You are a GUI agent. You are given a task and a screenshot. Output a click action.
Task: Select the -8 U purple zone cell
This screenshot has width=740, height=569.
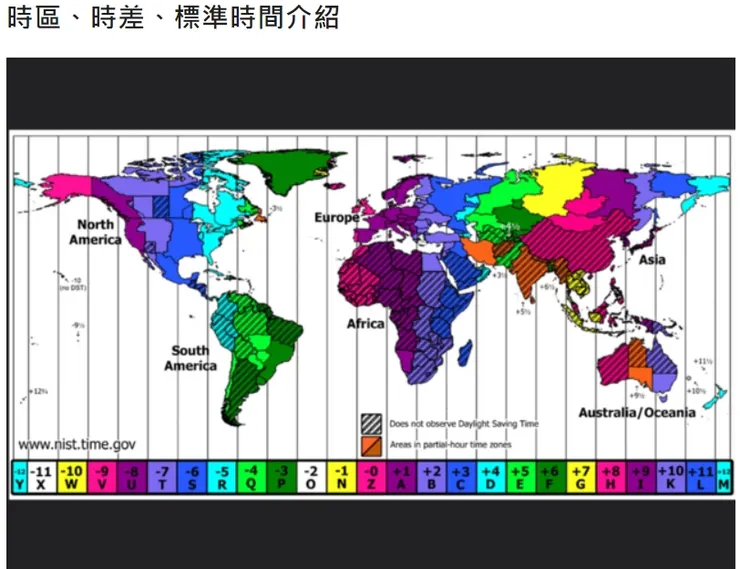(132, 477)
